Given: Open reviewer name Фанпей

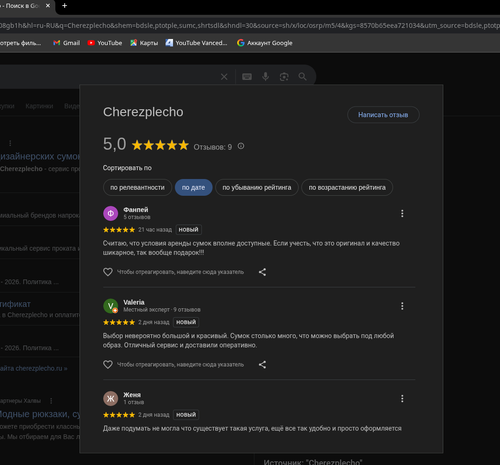Looking at the screenshot, I should 136,210.
